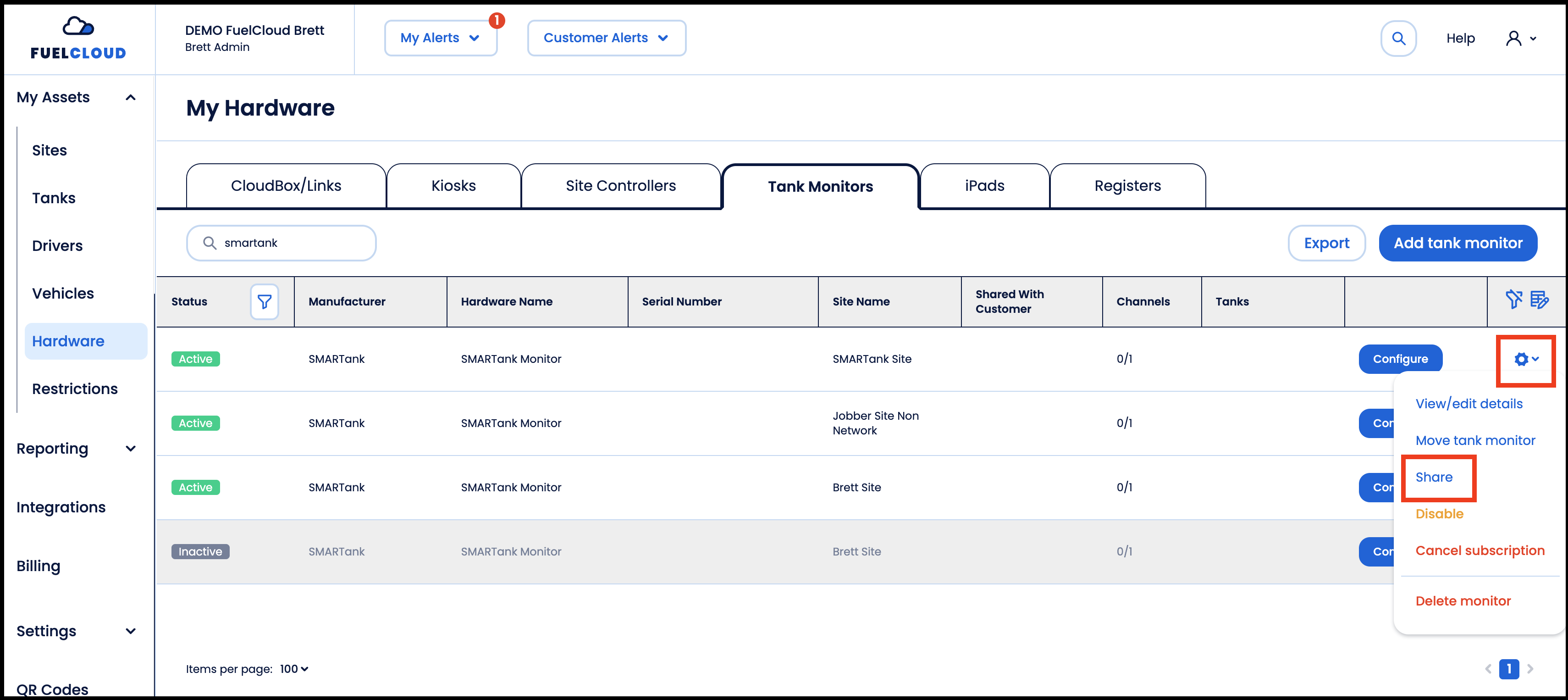Image resolution: width=1568 pixels, height=700 pixels.
Task: Click the Export button
Action: point(1326,243)
